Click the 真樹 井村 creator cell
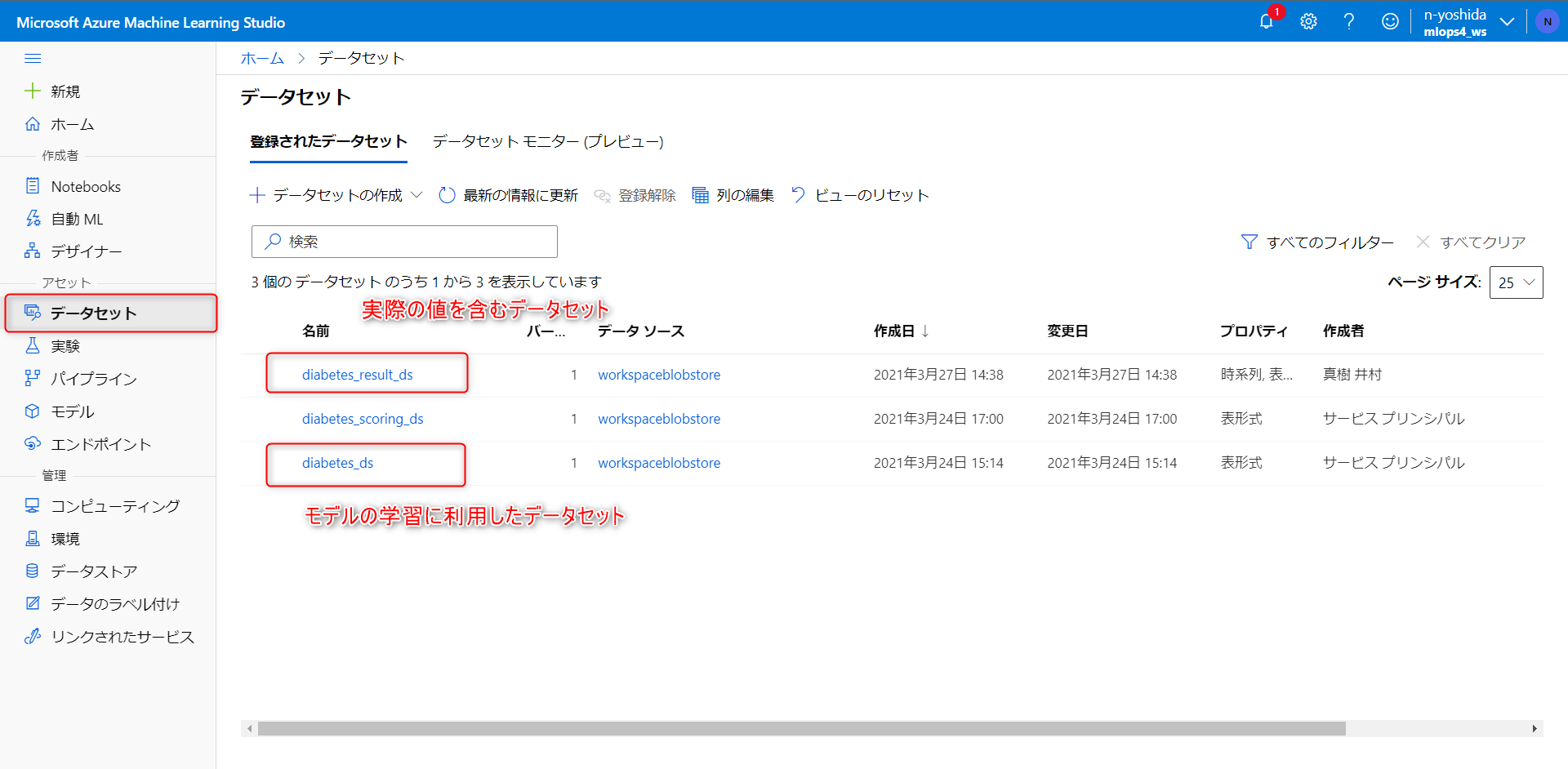This screenshot has height=769, width=1568. click(x=1352, y=375)
